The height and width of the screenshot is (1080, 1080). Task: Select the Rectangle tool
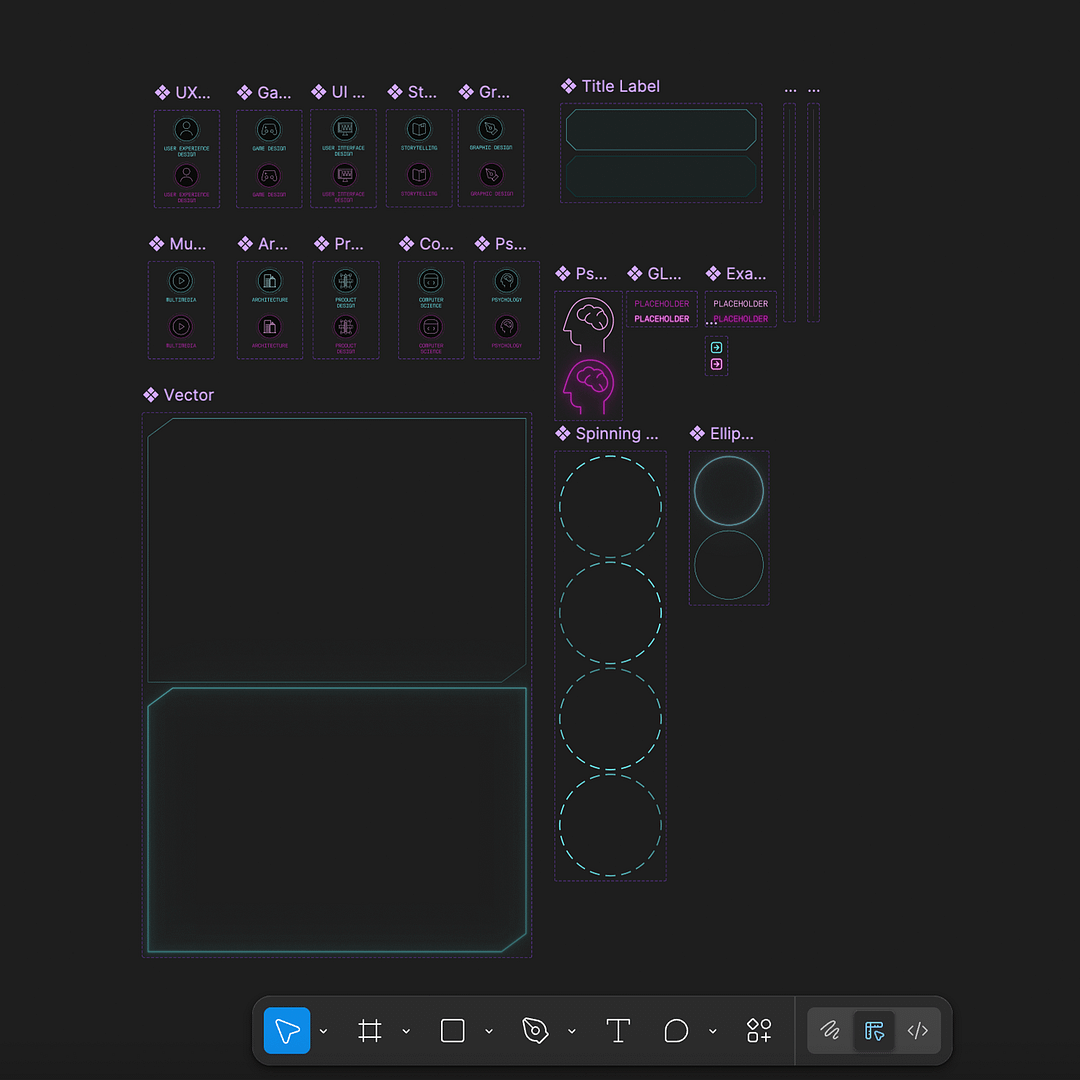(x=452, y=1030)
